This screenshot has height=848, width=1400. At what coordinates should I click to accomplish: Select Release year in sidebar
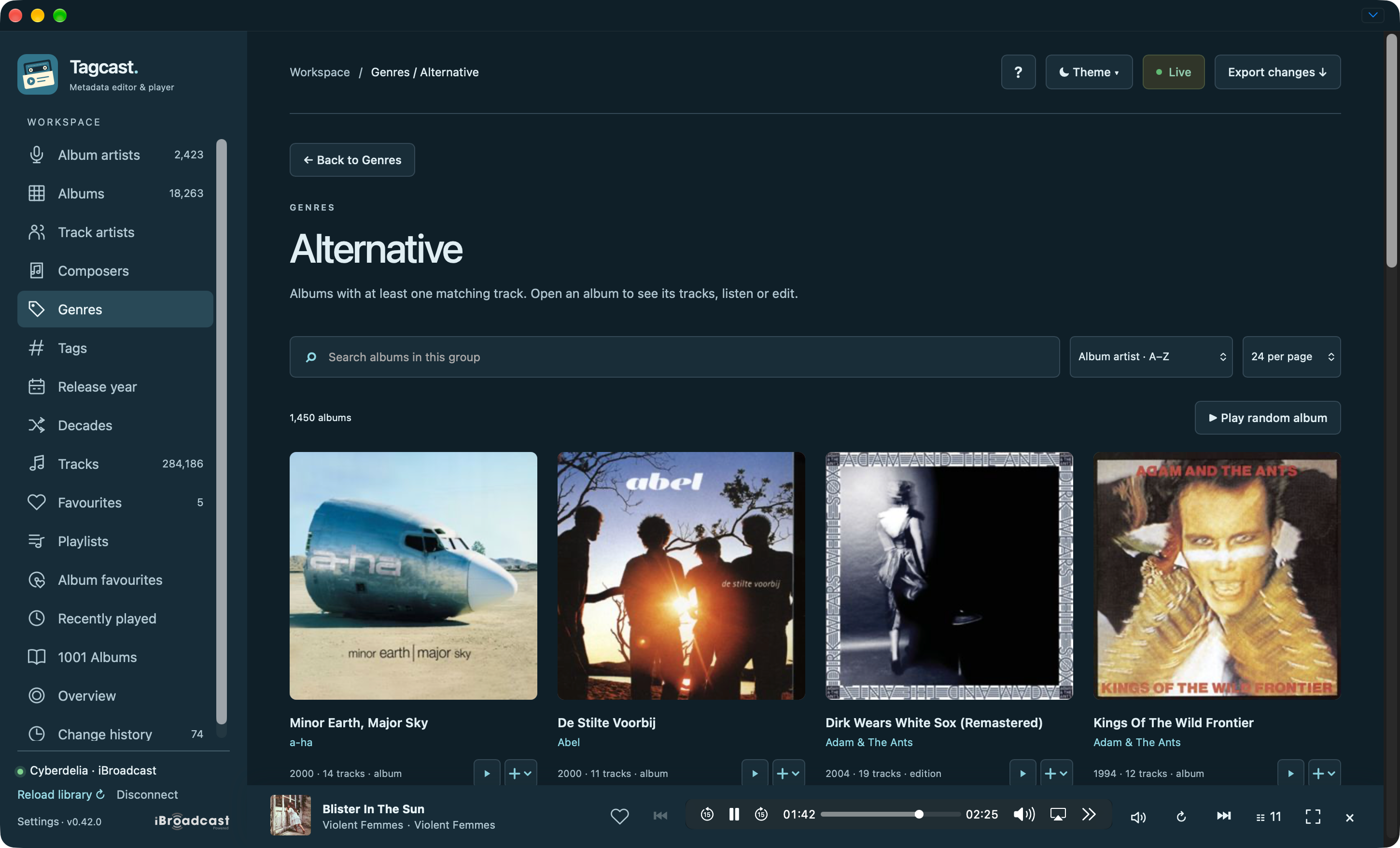click(x=115, y=386)
